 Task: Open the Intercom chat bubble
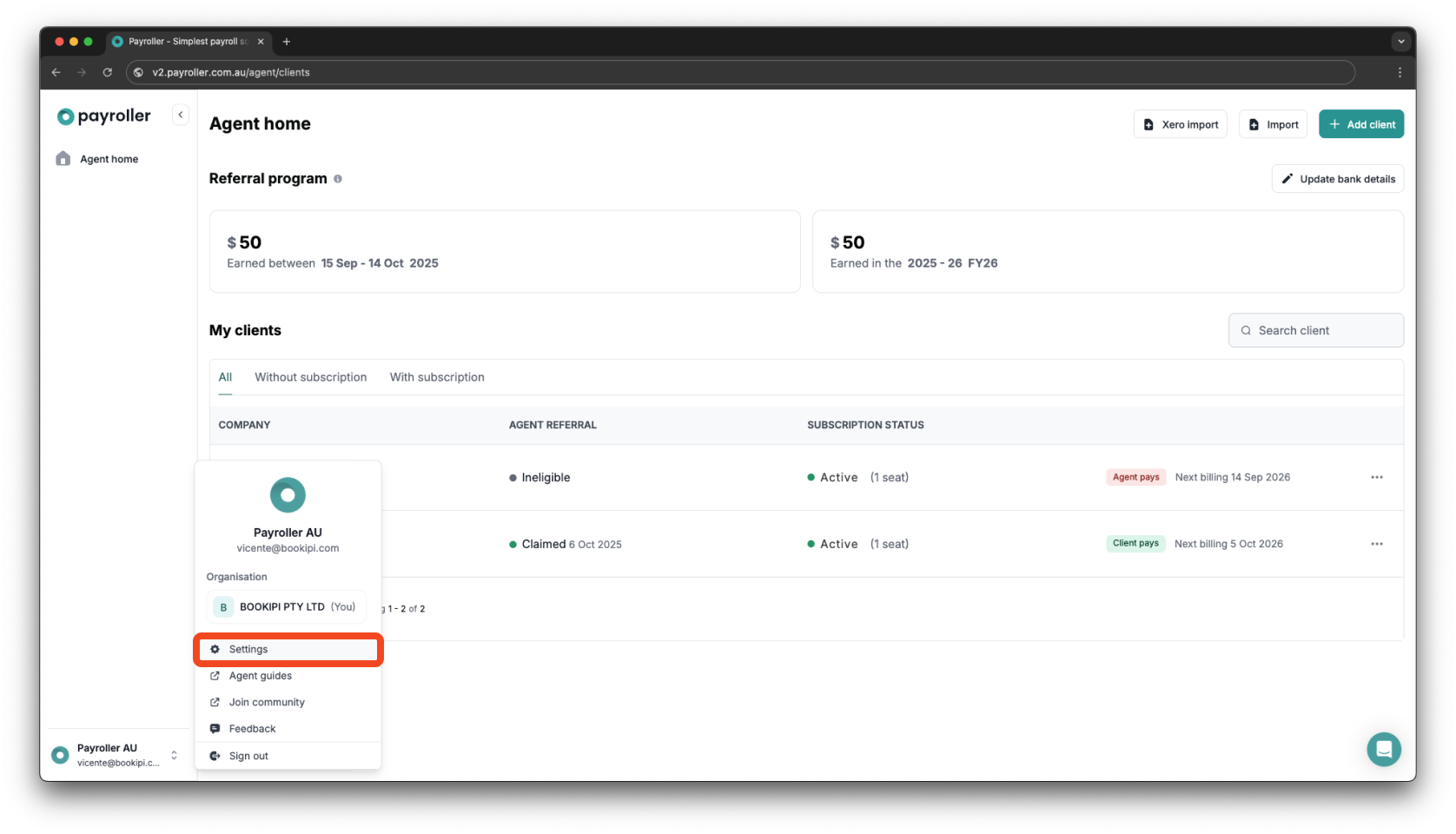pos(1385,749)
